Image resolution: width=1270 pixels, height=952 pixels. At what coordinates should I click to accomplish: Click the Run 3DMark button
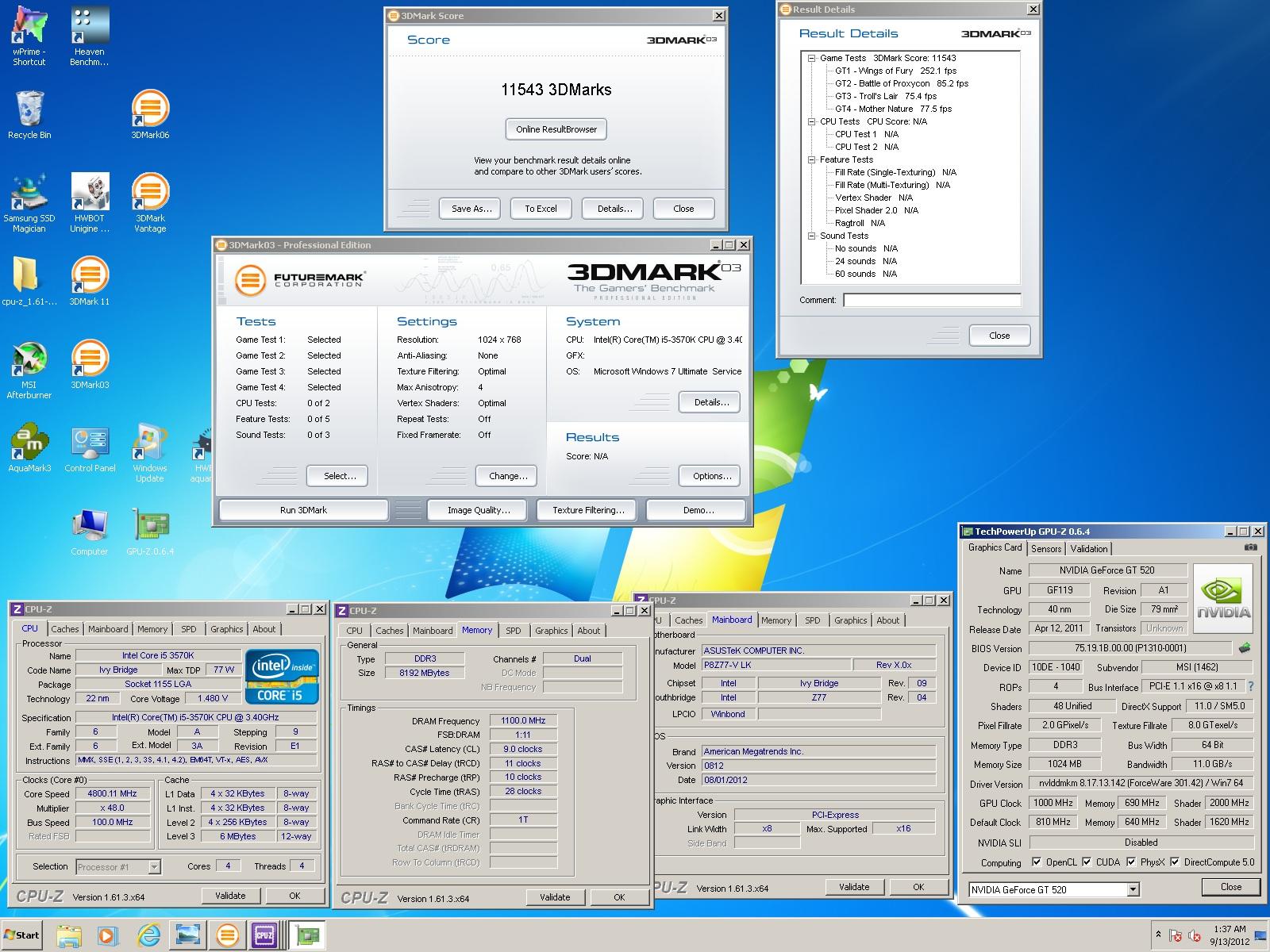pyautogui.click(x=303, y=510)
